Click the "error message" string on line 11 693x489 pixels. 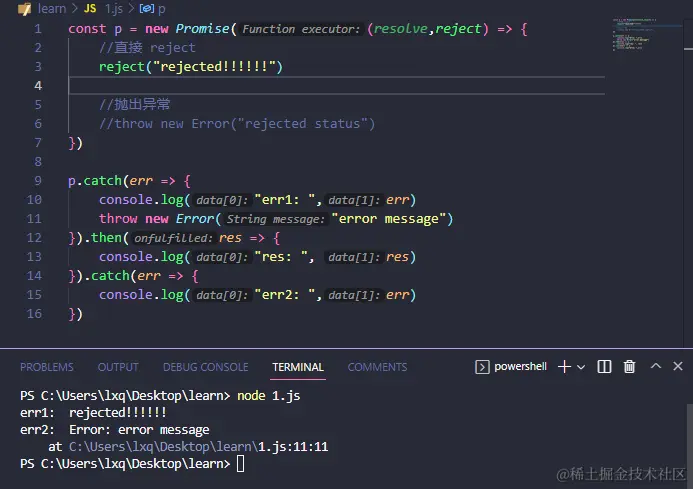point(389,219)
